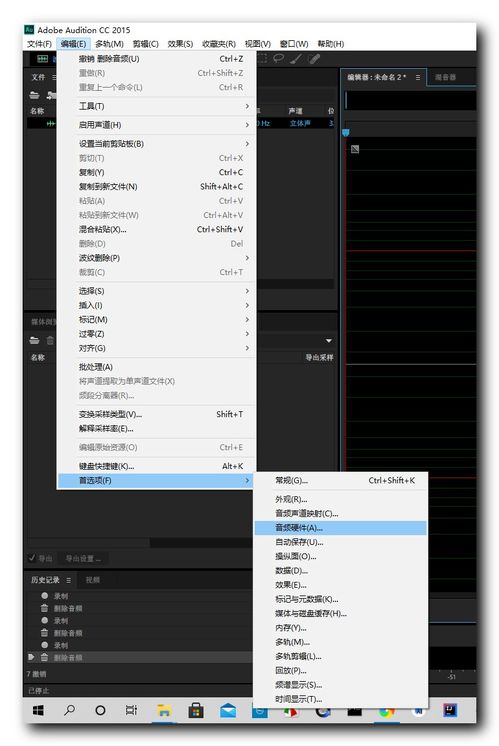Click the 导出设置 button

83,558
